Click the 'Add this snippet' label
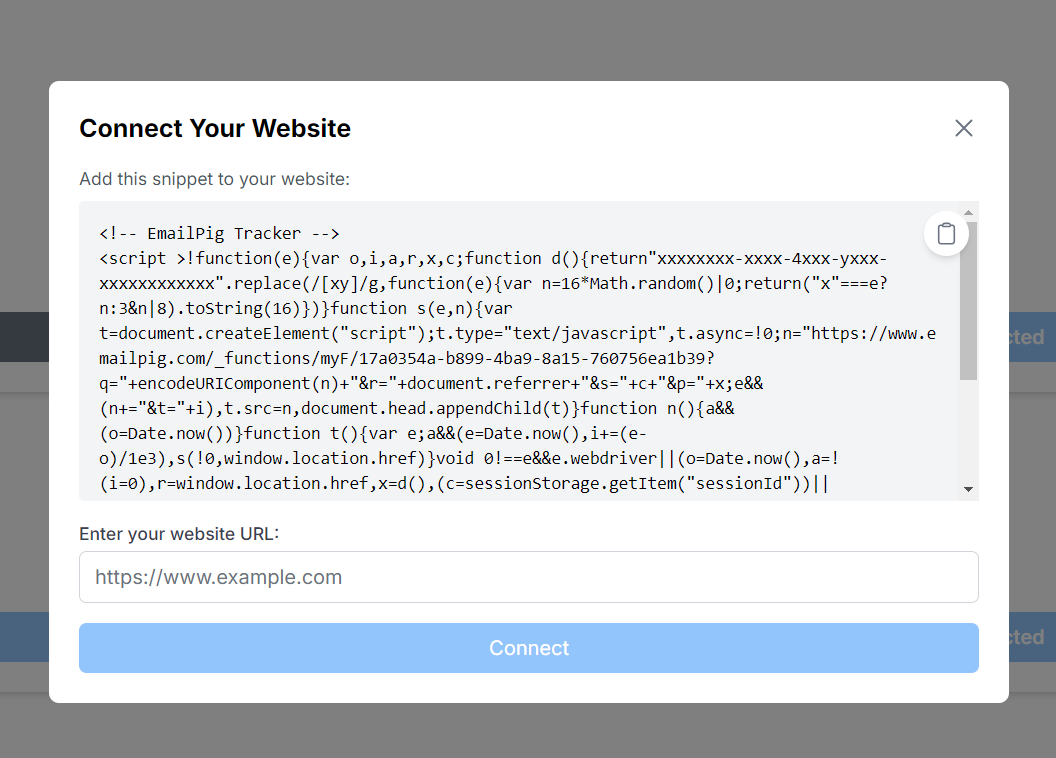Image resolution: width=1056 pixels, height=758 pixels. tap(215, 179)
